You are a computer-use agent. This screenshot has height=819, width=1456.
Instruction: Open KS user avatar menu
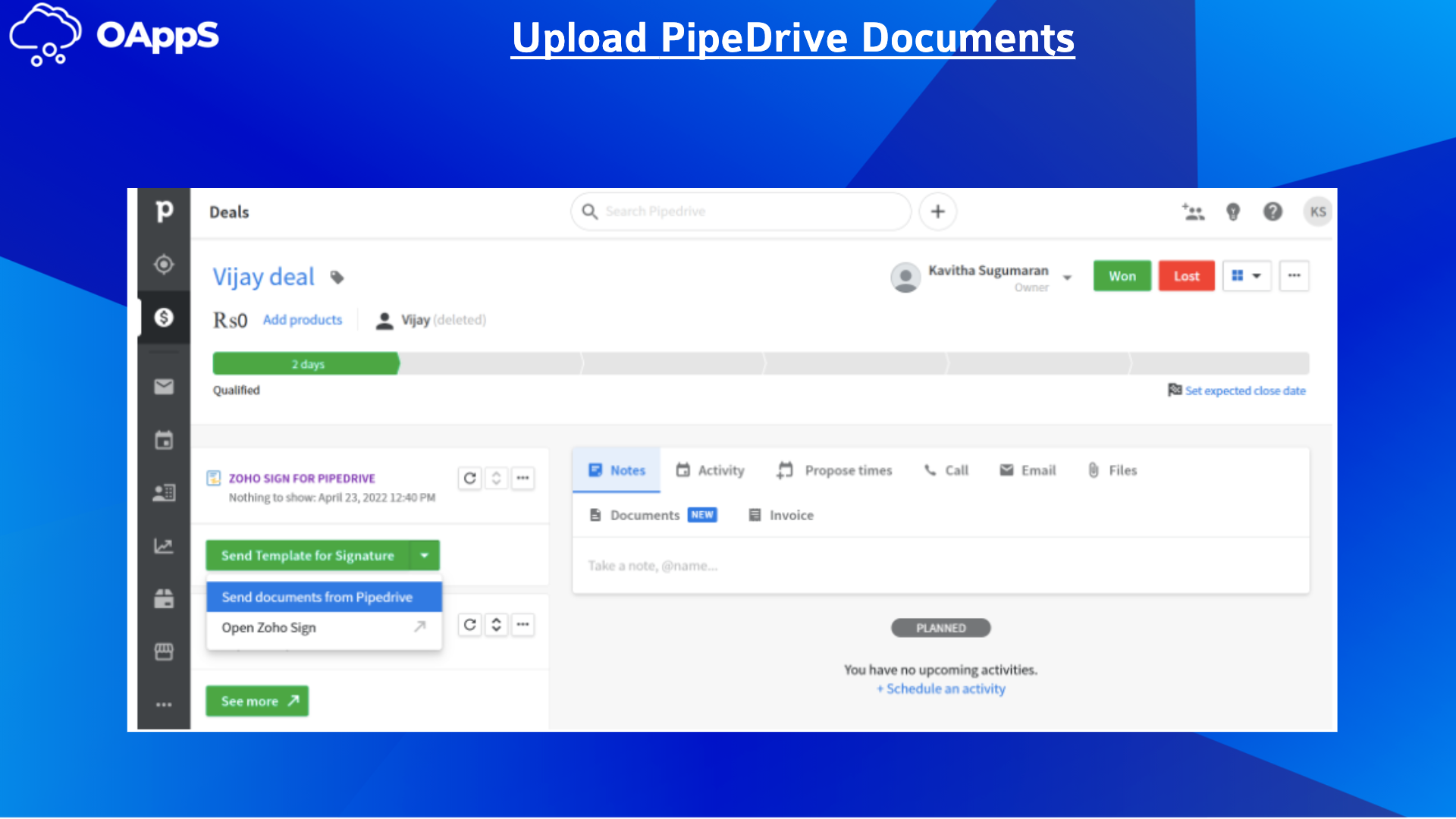click(x=1318, y=212)
